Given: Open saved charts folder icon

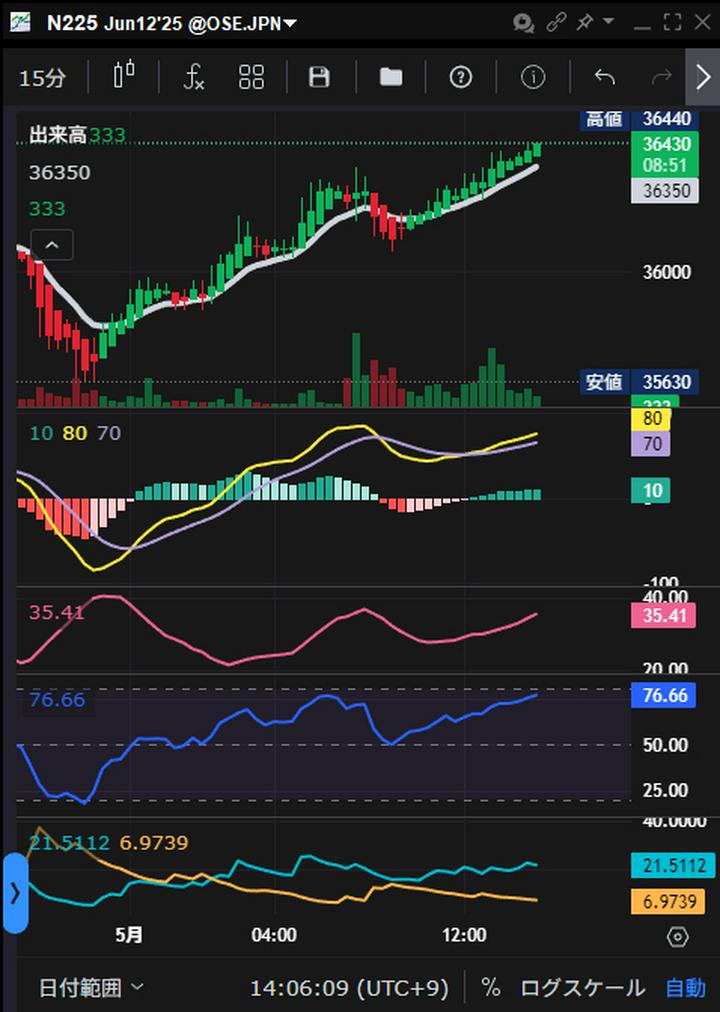Looking at the screenshot, I should 391,77.
